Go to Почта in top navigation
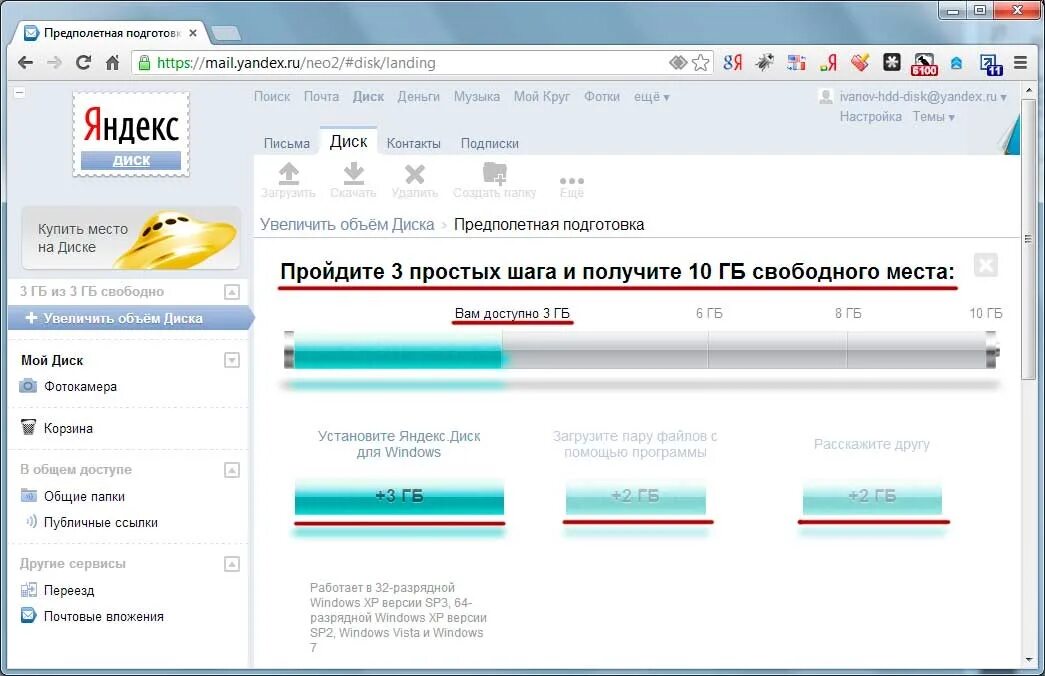Viewport: 1045px width, 676px height. coord(321,97)
